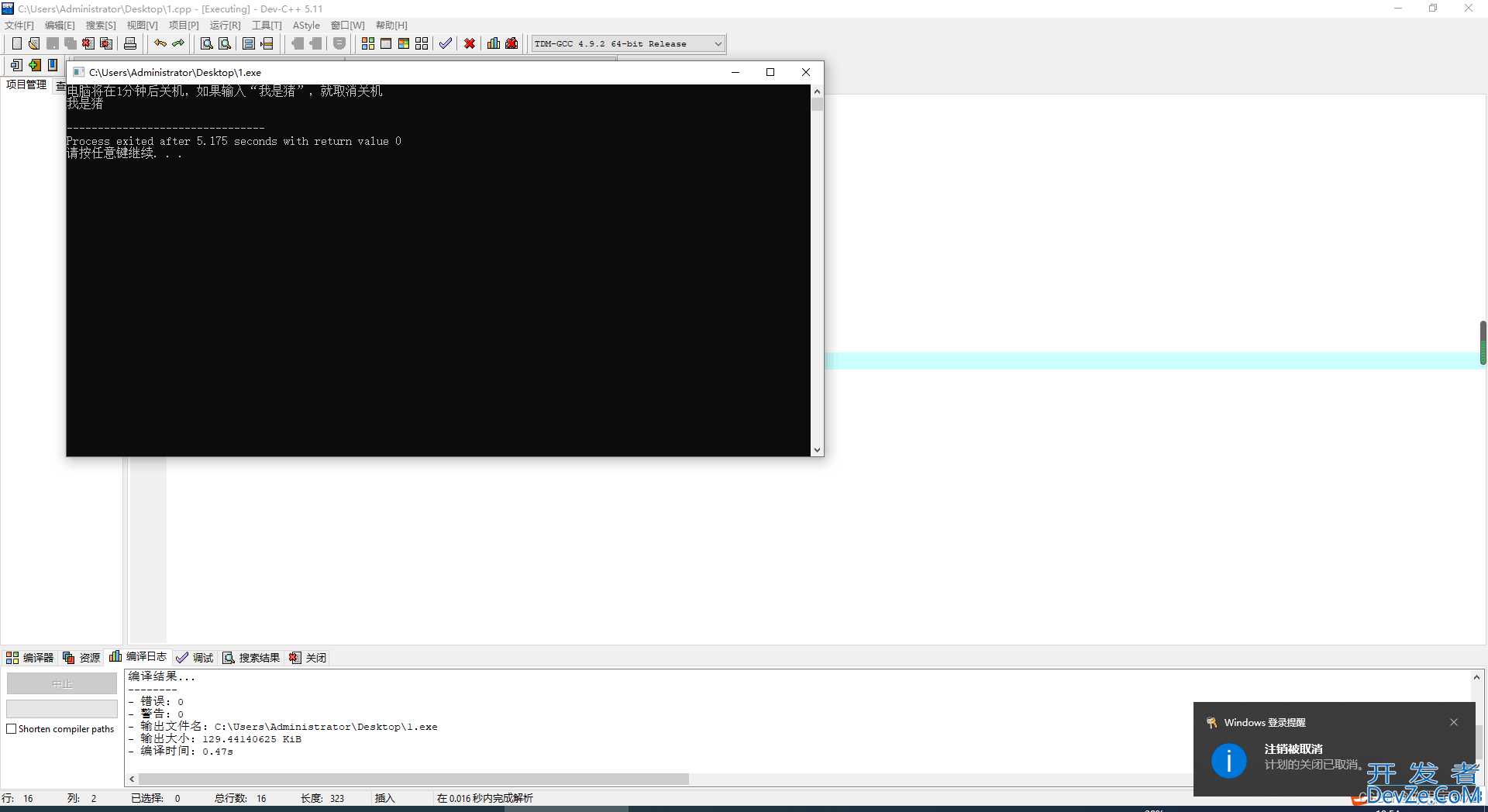This screenshot has height=812, width=1488.
Task: Click the Undo arrow icon
Action: point(160,43)
